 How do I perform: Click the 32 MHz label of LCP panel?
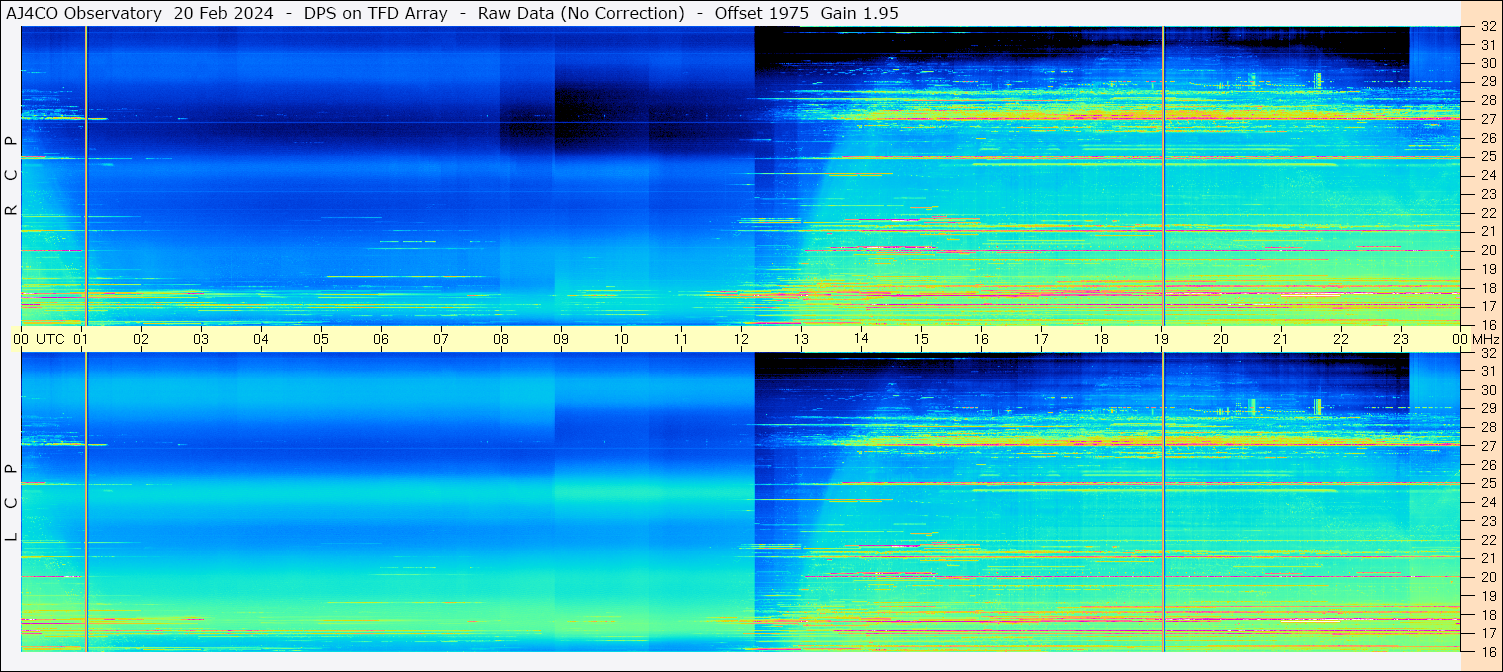[1488, 353]
